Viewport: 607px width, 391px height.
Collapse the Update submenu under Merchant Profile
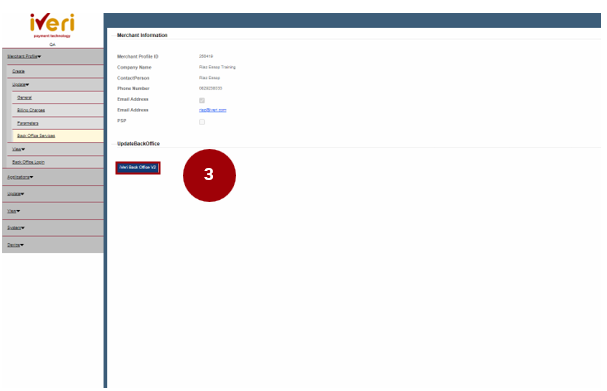[x=21, y=84]
